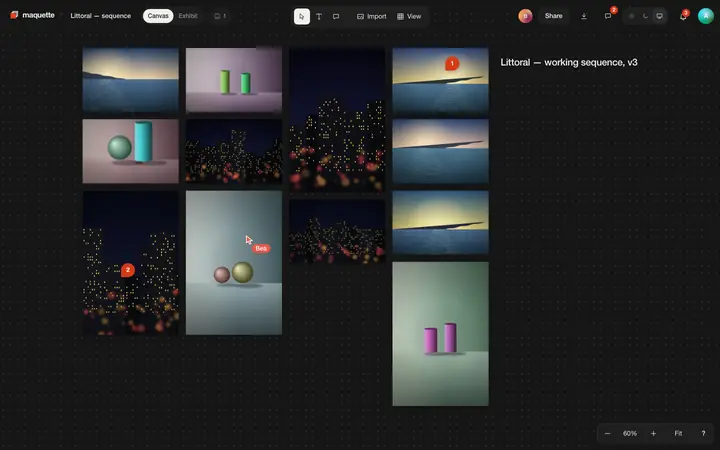Switch to the Canvas tab
Image resolution: width=720 pixels, height=450 pixels.
click(x=158, y=16)
